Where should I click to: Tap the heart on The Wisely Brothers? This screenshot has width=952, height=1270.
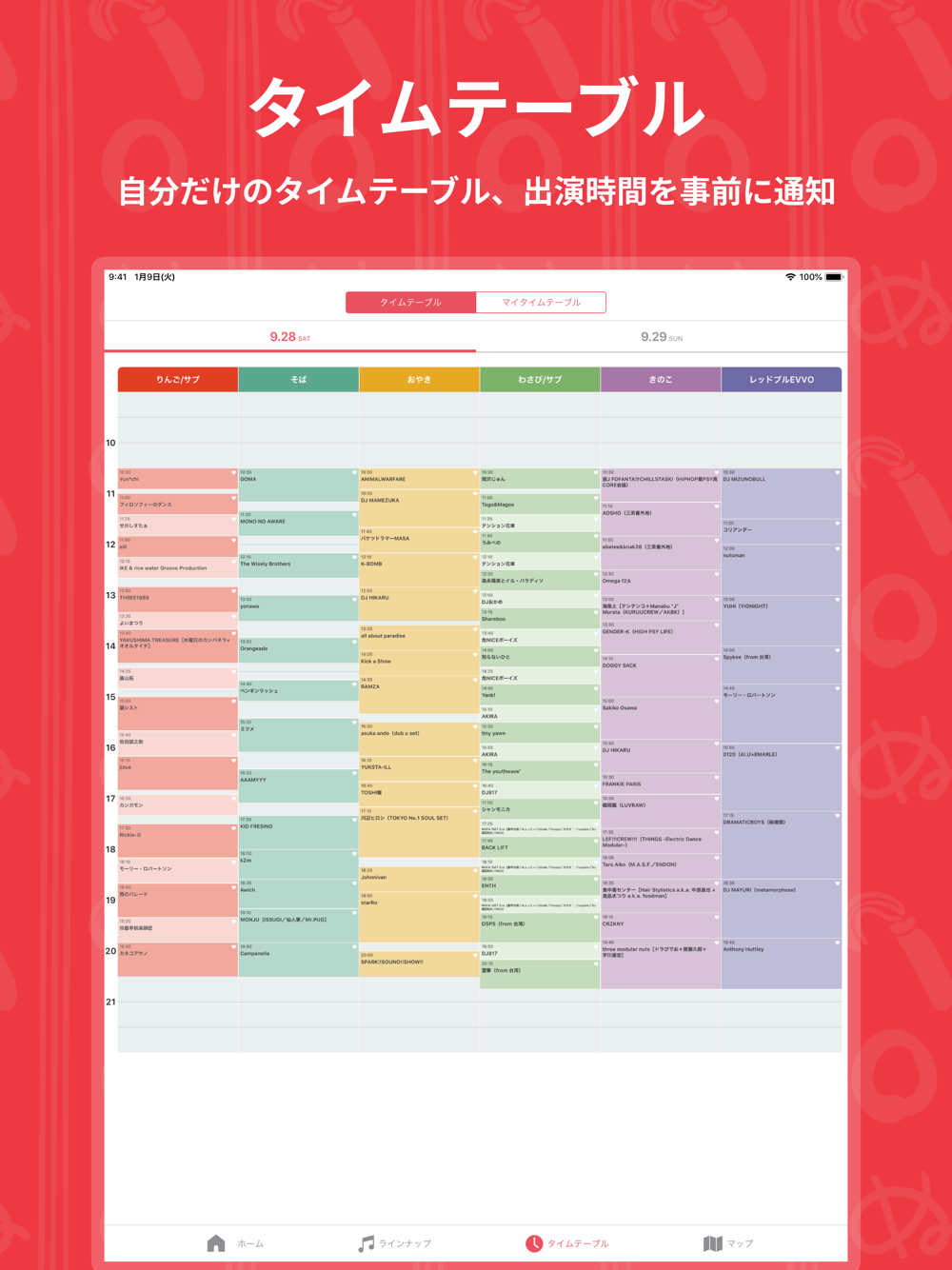pos(354,558)
